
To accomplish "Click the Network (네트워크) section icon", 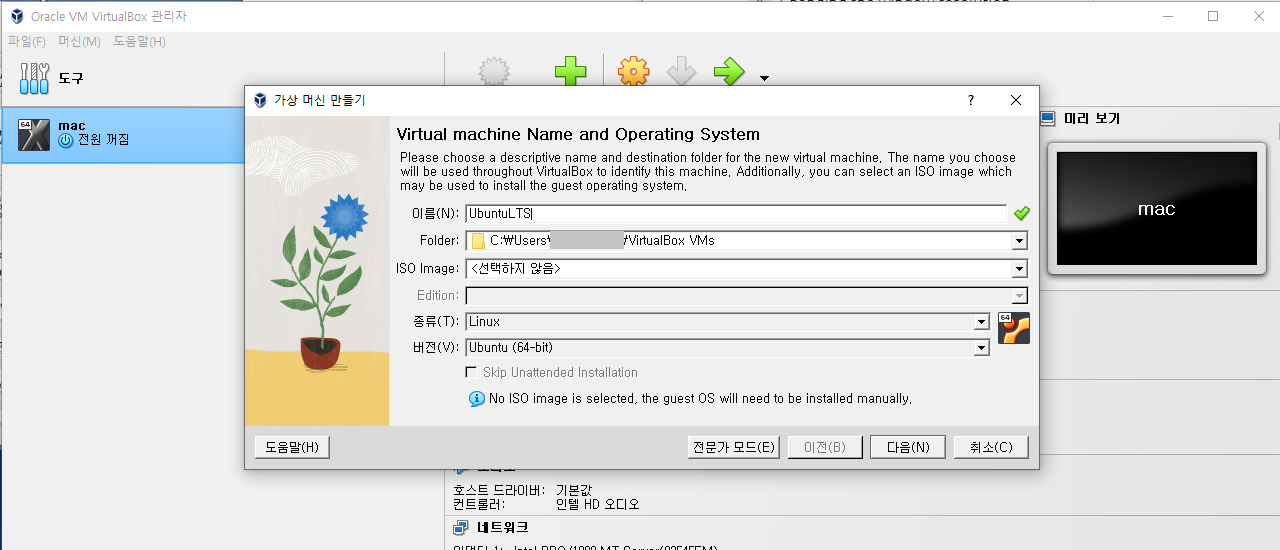I will (461, 527).
